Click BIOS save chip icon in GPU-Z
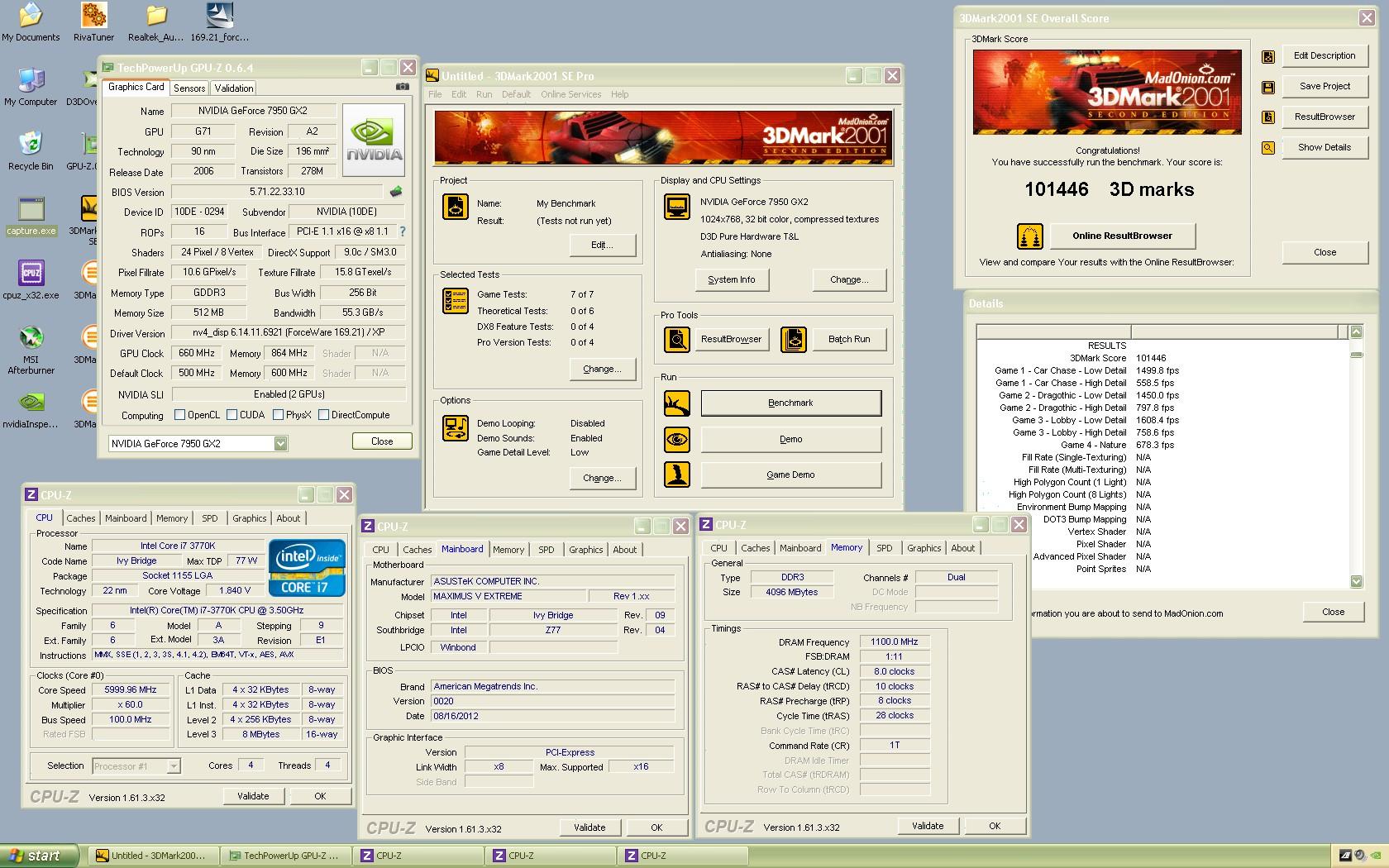1389x868 pixels. pos(396,192)
